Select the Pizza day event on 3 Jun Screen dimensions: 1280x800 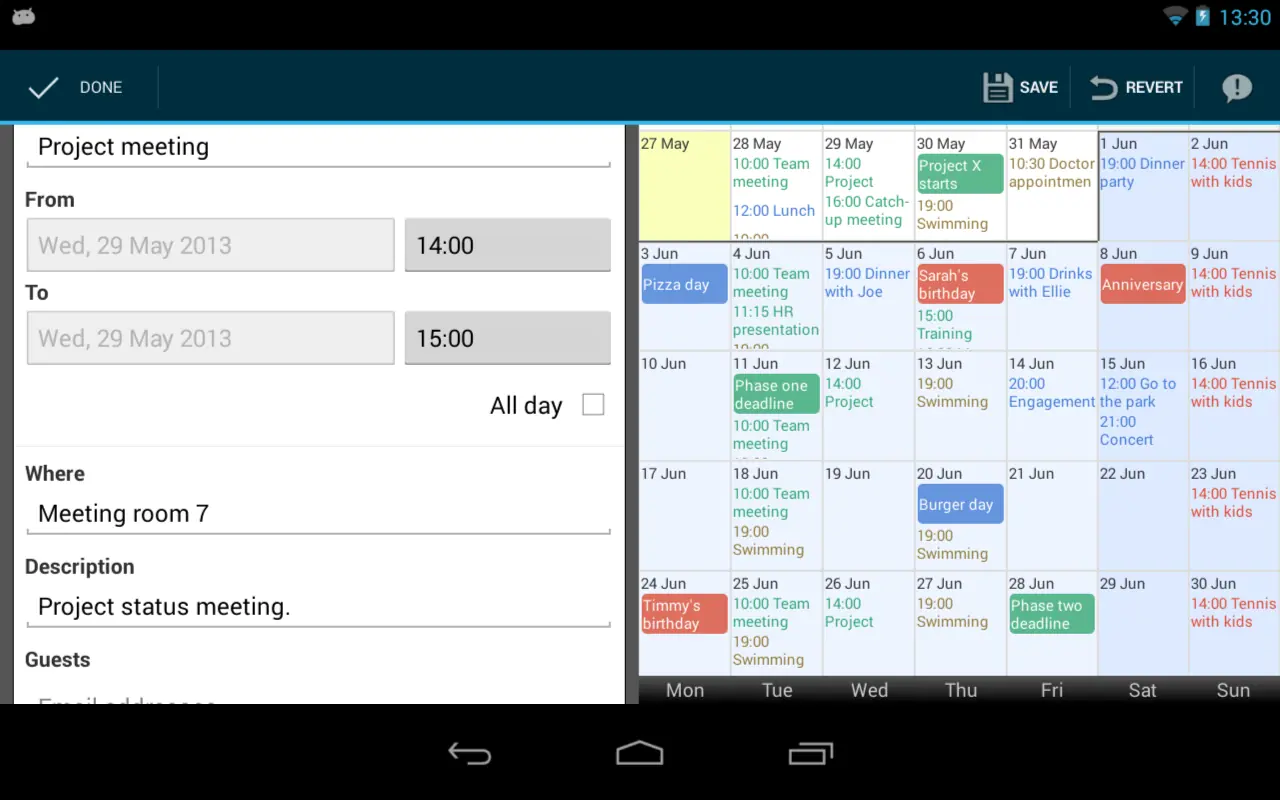tap(684, 284)
